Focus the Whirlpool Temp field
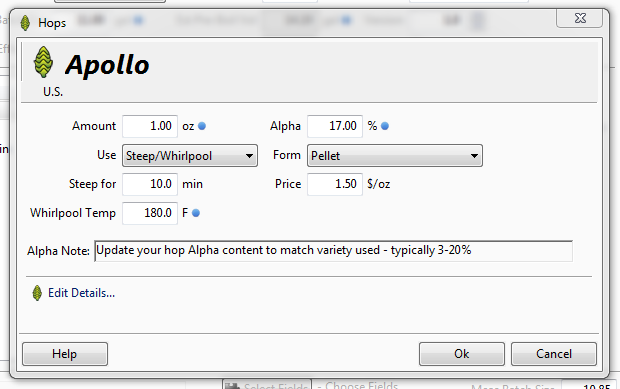620x389 pixels. (x=150, y=213)
